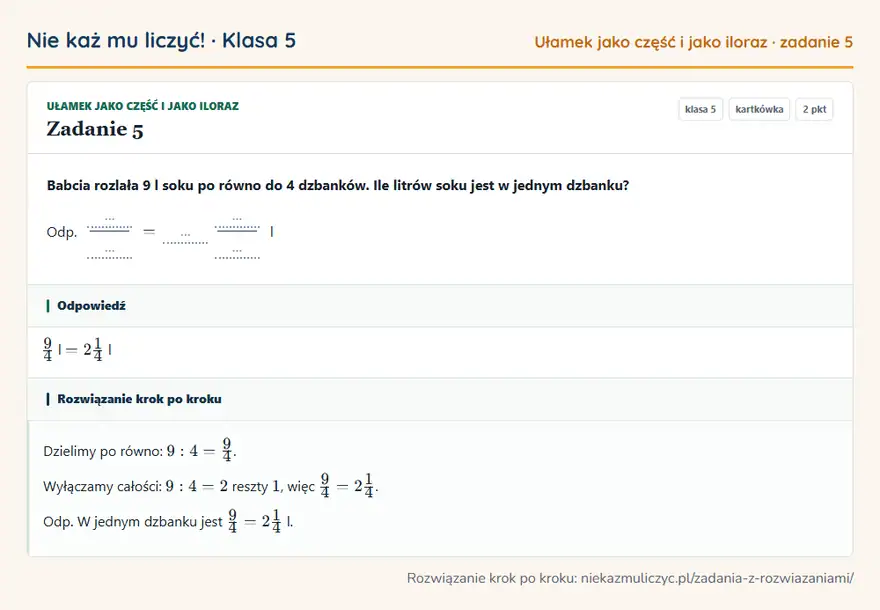Click the 'klasa 5' tag badge

tap(700, 109)
